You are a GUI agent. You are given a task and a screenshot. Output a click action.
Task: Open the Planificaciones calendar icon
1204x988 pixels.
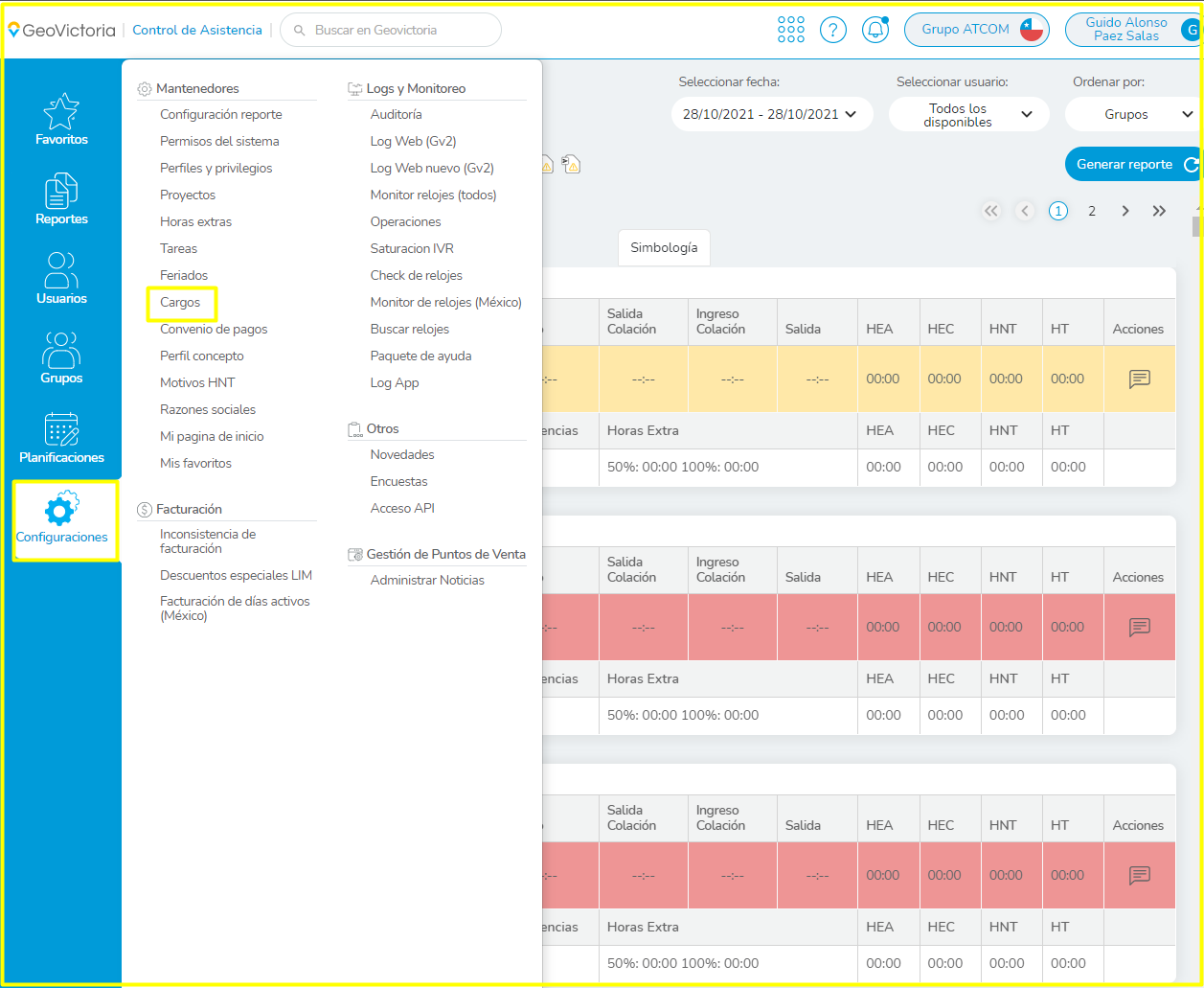(x=61, y=431)
